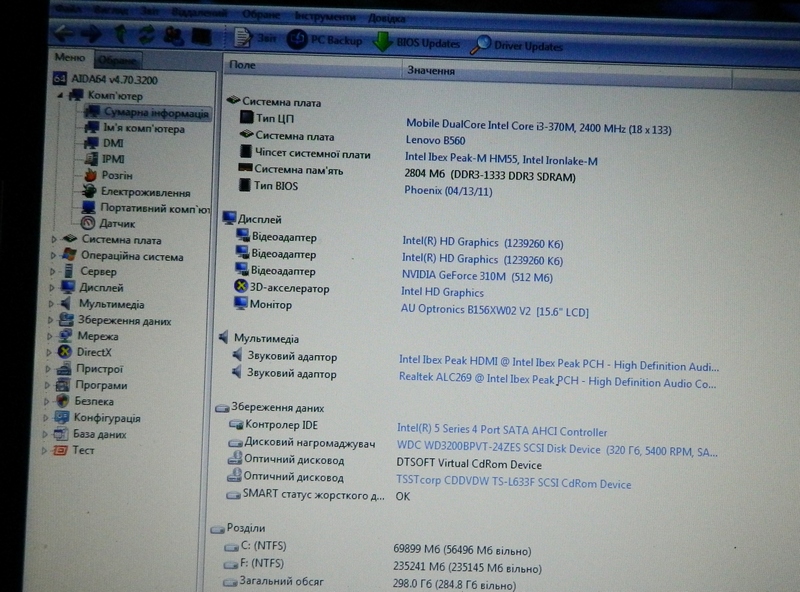
Task: Open the Звіт report toolbar button
Action: pos(256,38)
